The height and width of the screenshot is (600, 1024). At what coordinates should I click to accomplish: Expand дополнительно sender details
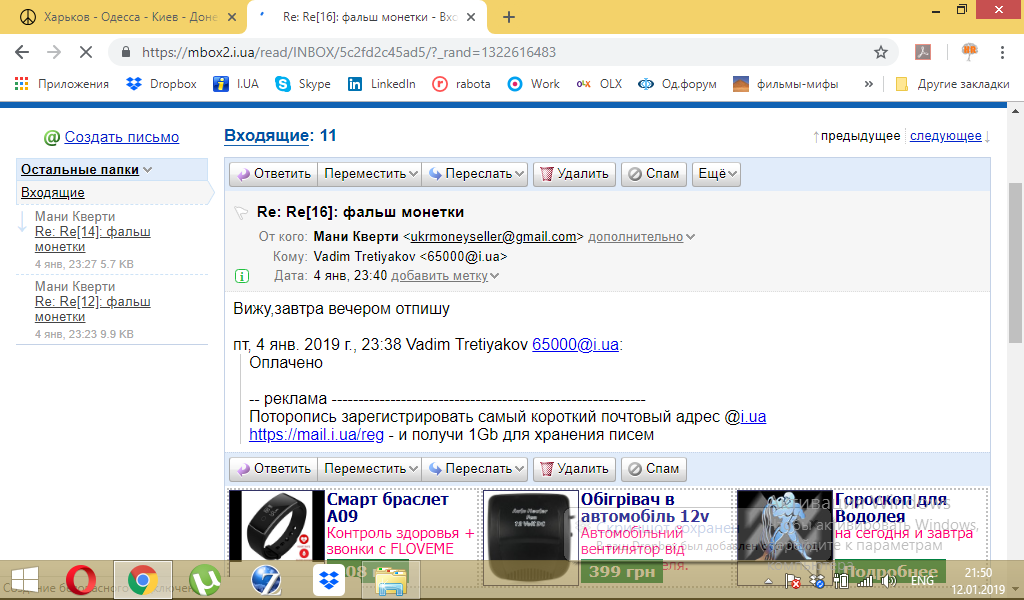pyautogui.click(x=641, y=237)
